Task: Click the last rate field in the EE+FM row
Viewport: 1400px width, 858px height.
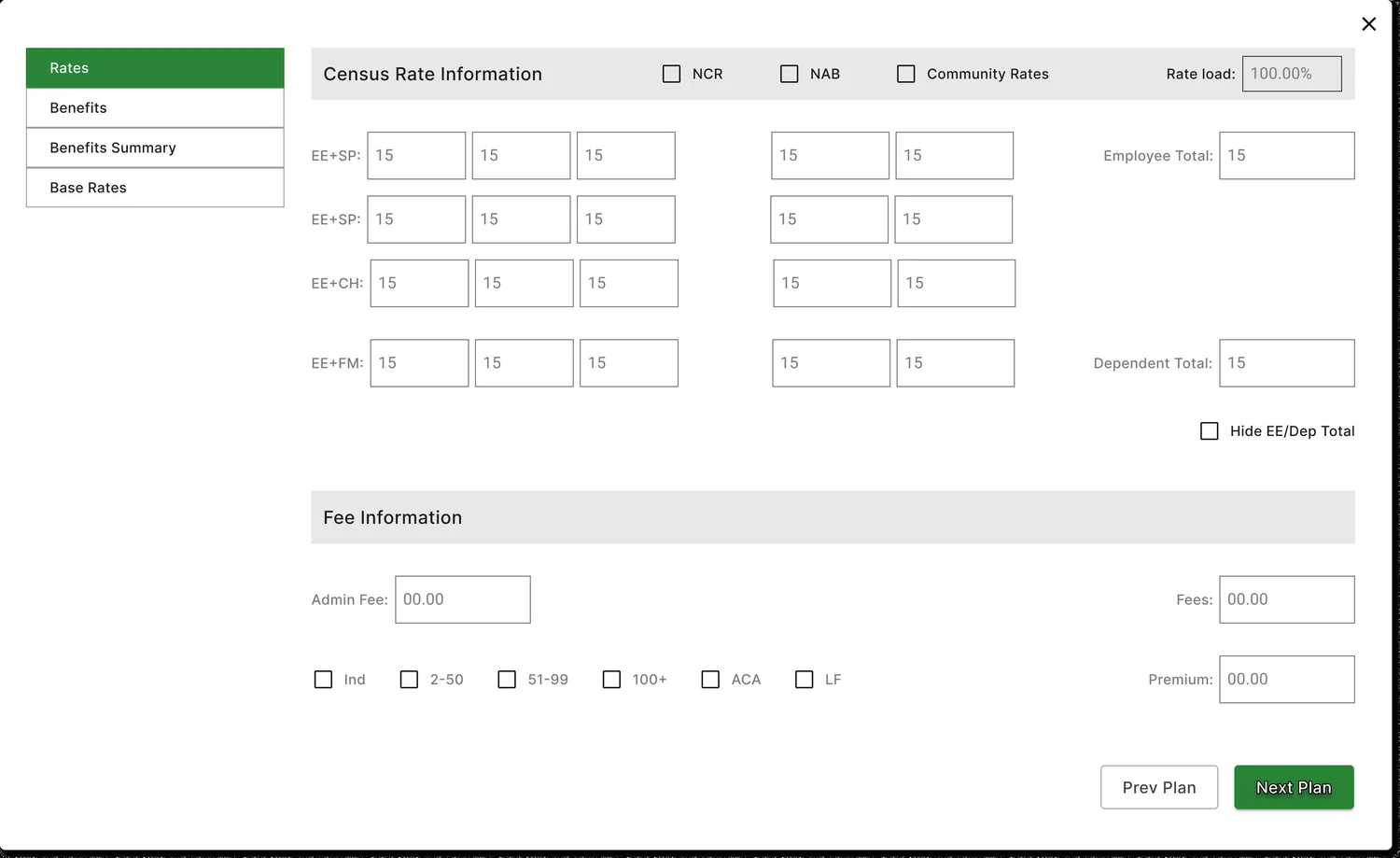Action: point(955,363)
